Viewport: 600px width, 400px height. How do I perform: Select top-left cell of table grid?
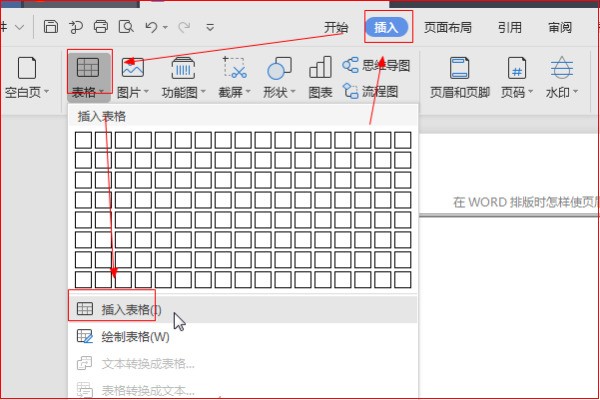tap(83, 140)
